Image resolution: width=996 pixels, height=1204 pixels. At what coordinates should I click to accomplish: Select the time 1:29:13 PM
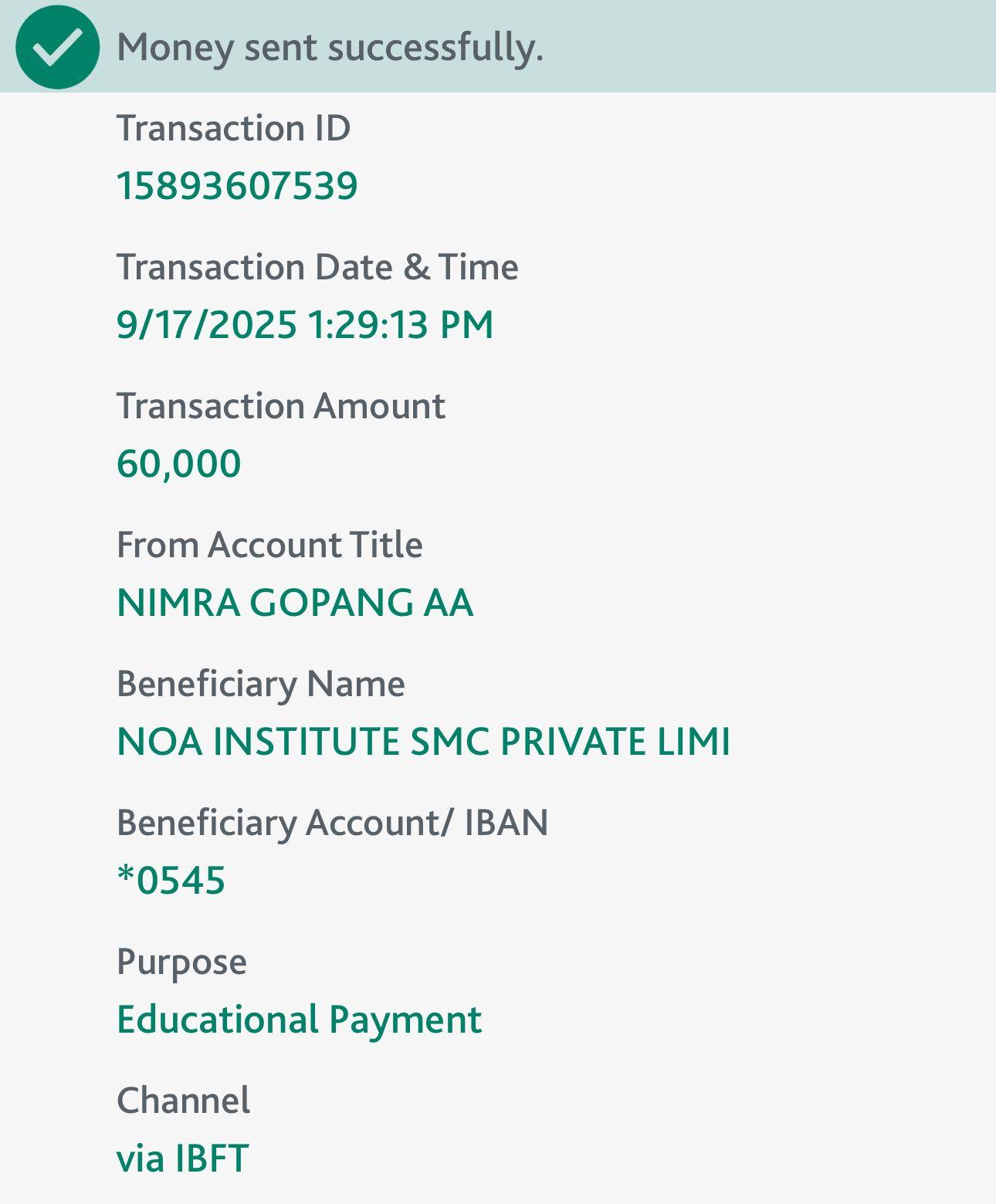point(401,324)
